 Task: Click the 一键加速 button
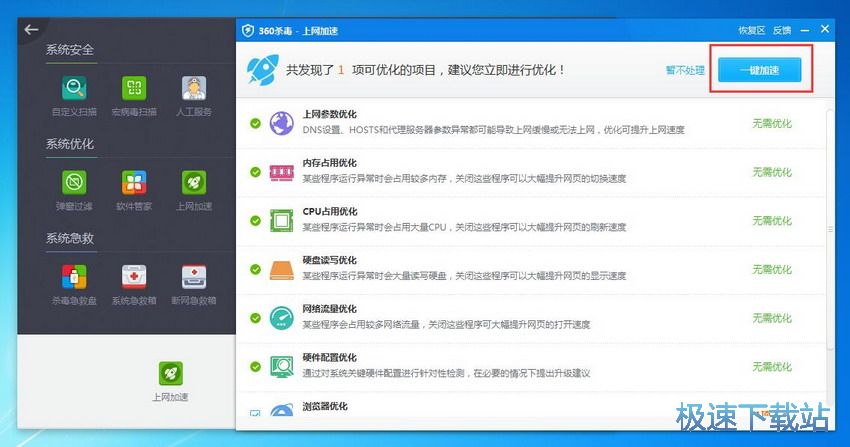[759, 70]
